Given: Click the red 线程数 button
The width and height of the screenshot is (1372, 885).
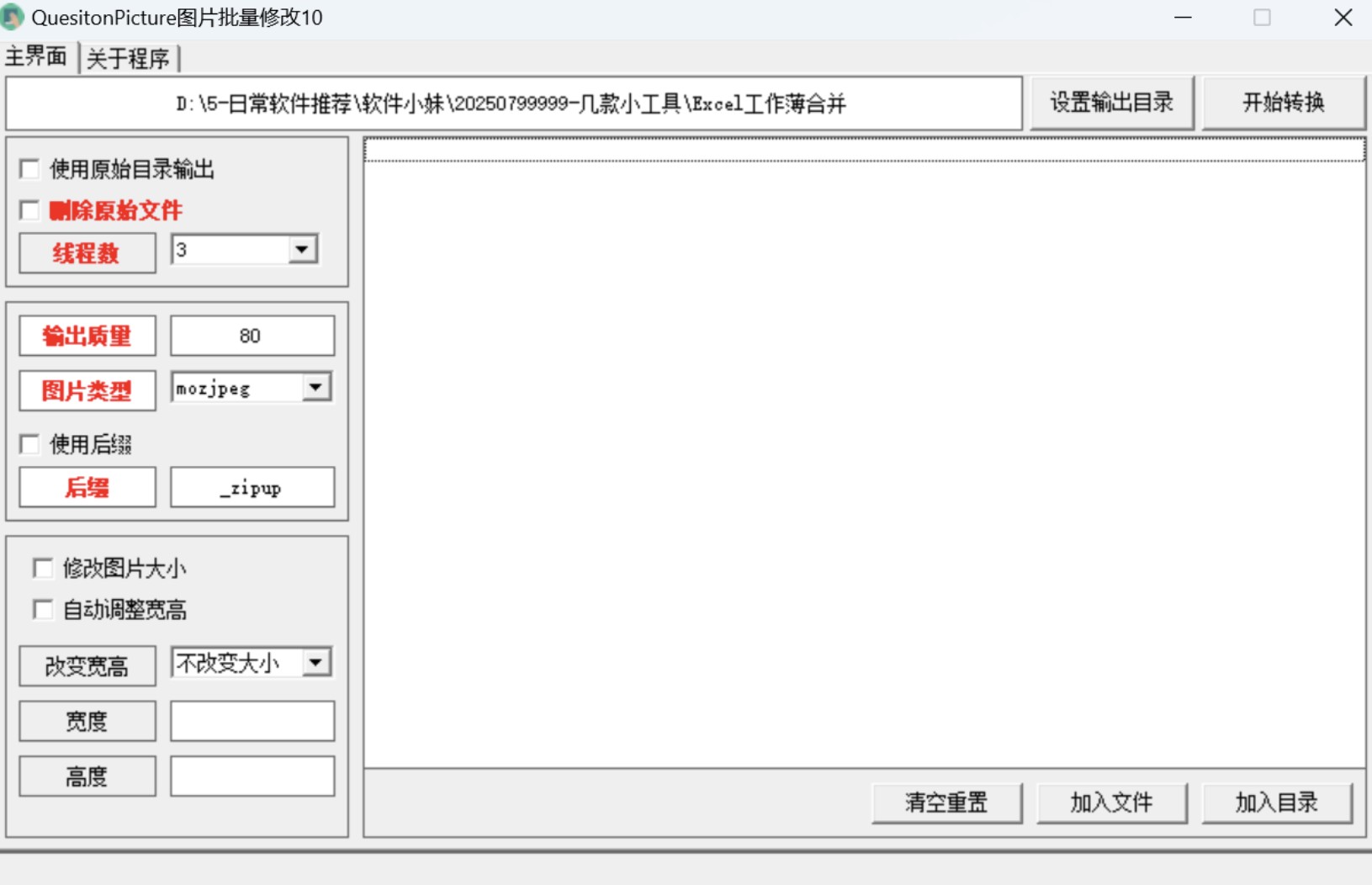Looking at the screenshot, I should pos(87,252).
